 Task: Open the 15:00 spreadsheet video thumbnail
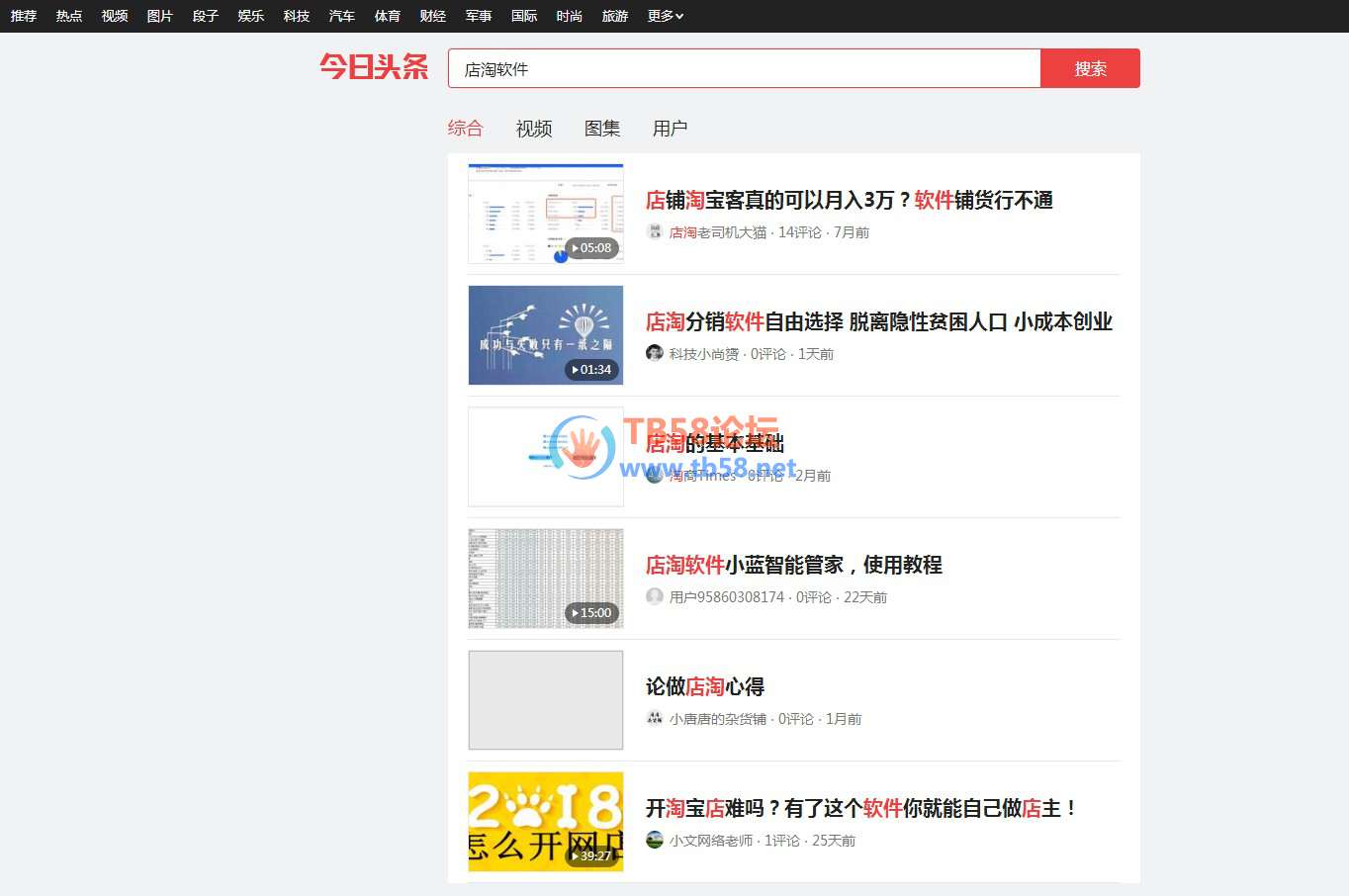coord(546,579)
